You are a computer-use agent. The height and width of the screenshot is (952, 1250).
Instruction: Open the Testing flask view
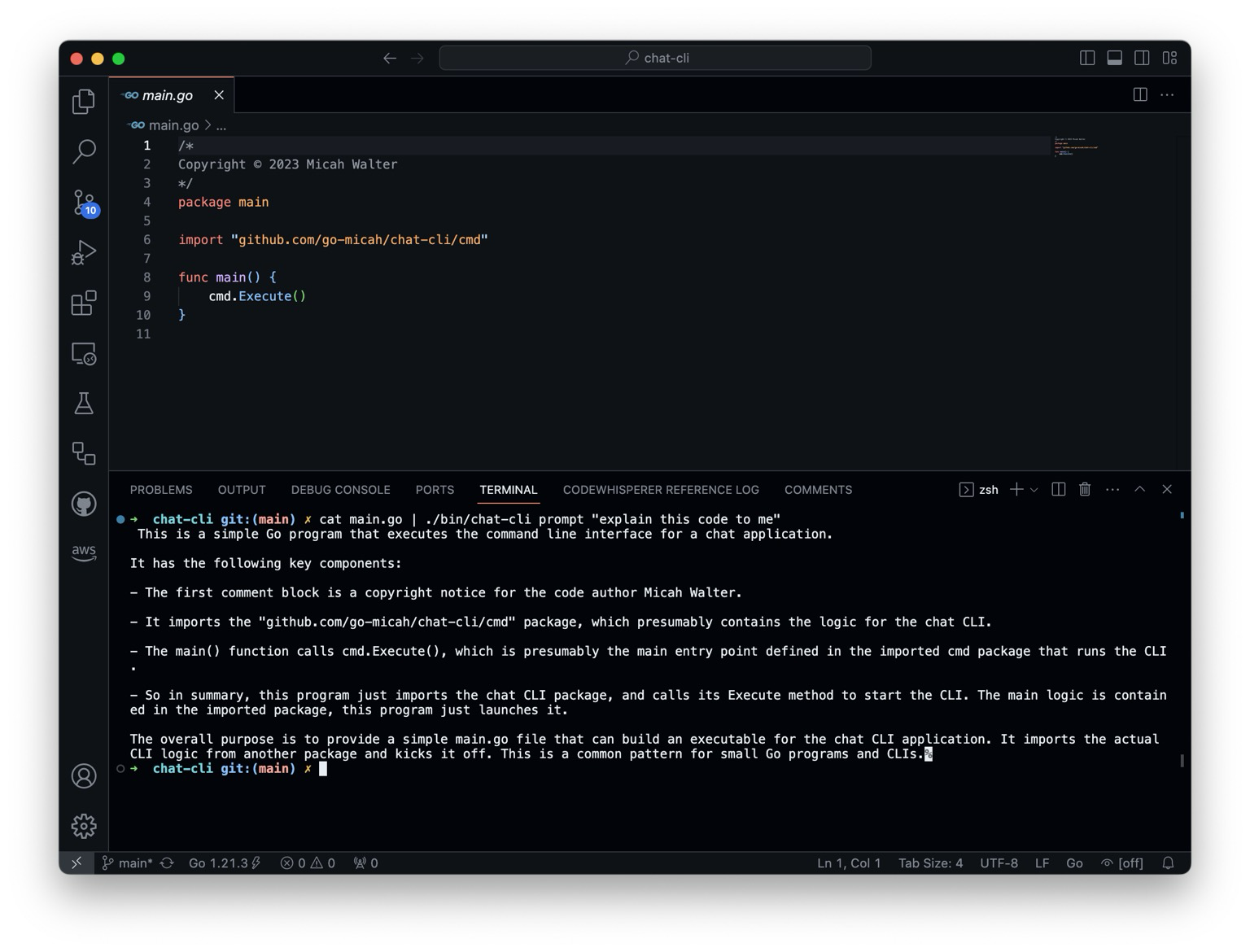click(84, 404)
